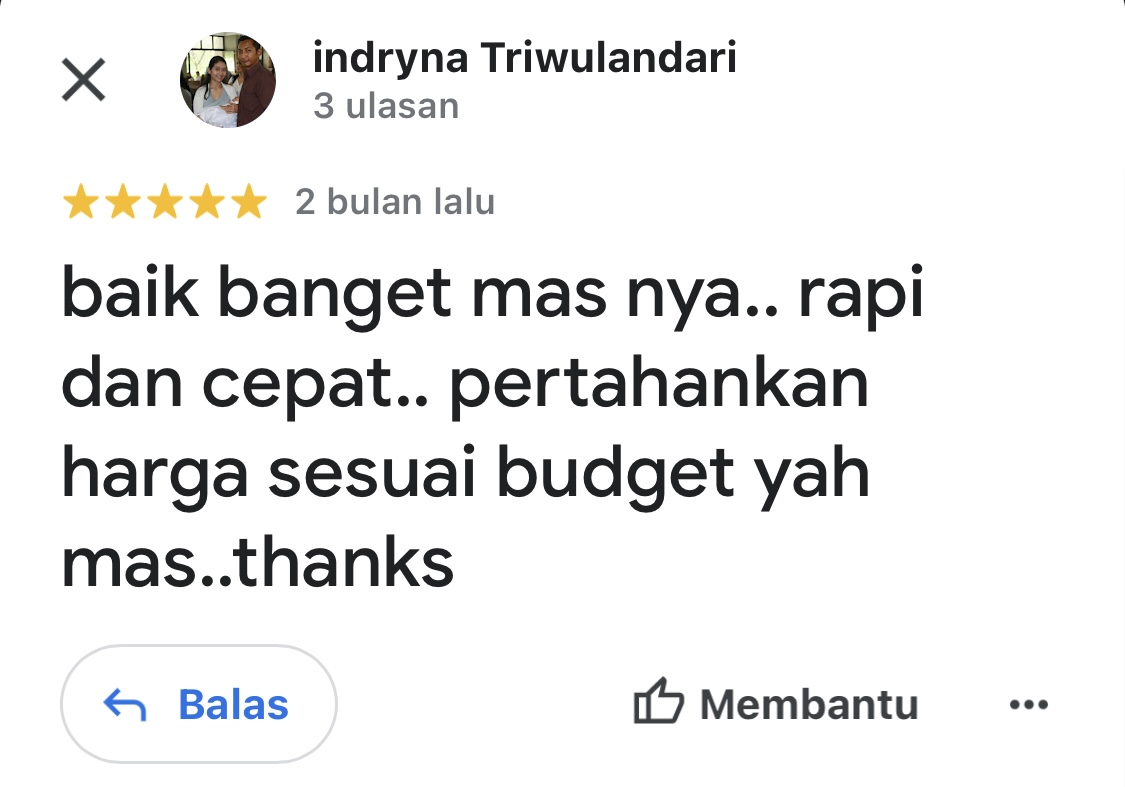
Task: Open the three-dot more options menu
Action: [x=1029, y=704]
